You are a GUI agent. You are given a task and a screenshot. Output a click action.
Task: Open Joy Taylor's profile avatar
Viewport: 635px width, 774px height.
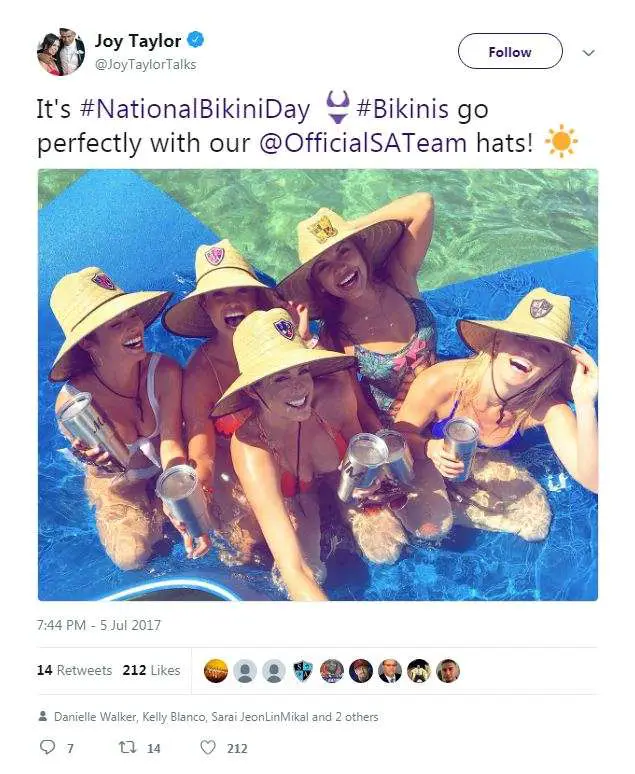pos(61,52)
